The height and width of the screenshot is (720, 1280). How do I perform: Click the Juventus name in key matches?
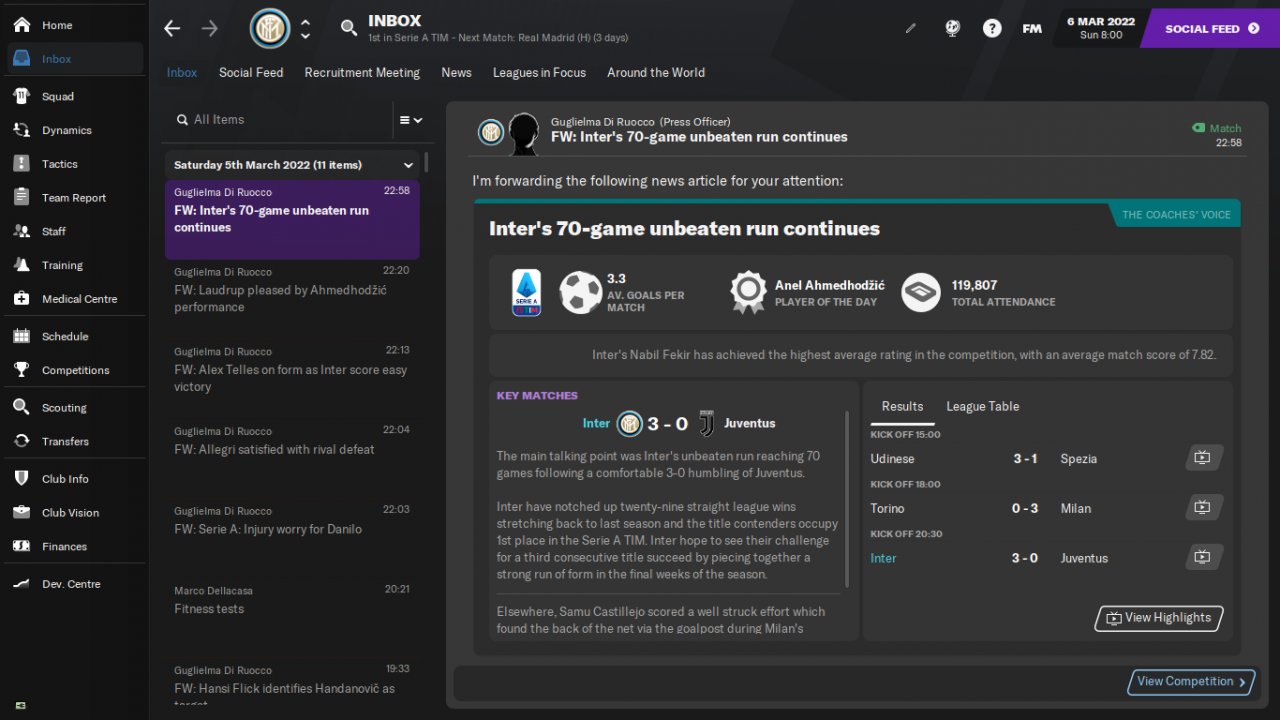pos(750,423)
